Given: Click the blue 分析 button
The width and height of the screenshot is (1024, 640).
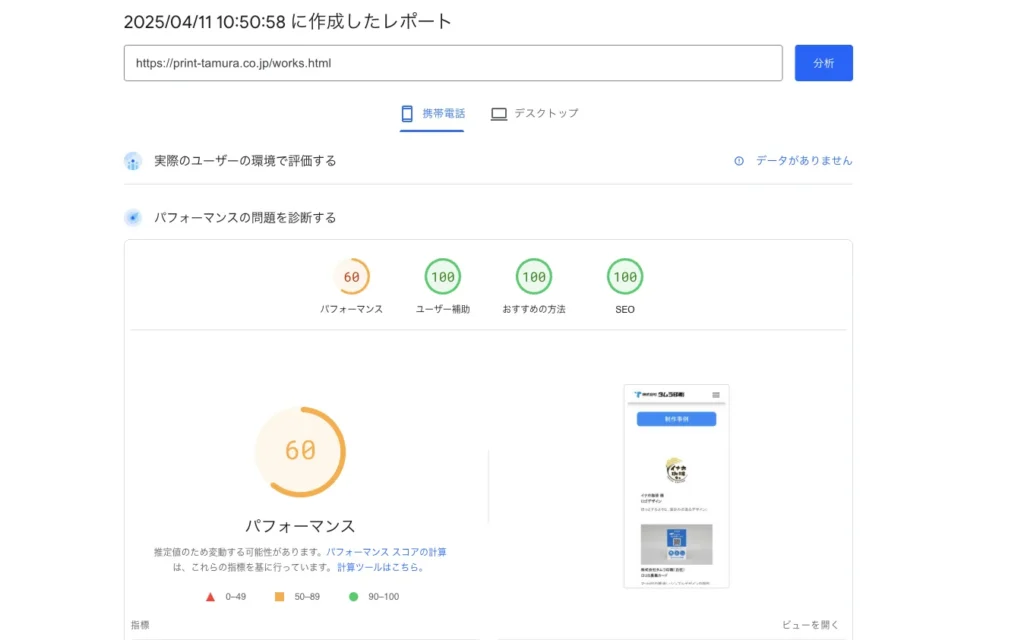Looking at the screenshot, I should pos(823,63).
